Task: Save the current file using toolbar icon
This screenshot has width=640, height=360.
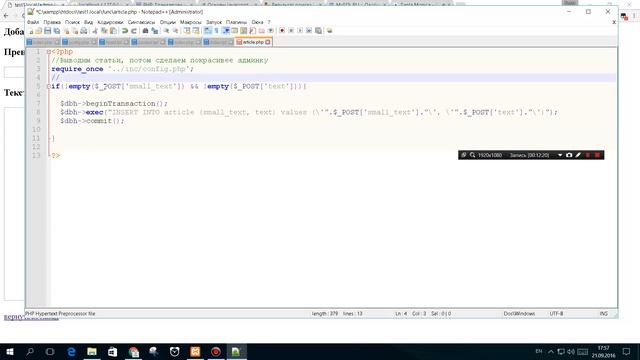Action: [47, 31]
